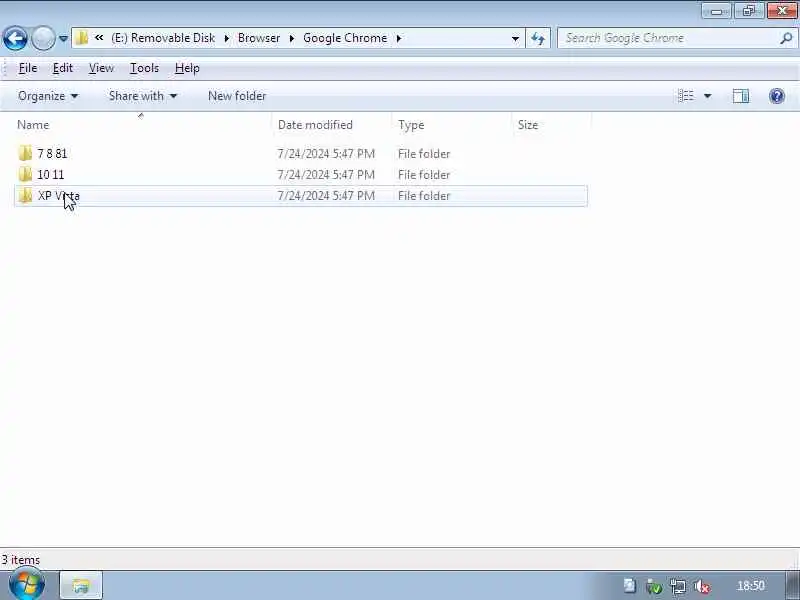
Task: Close the Explorer window
Action: click(782, 11)
